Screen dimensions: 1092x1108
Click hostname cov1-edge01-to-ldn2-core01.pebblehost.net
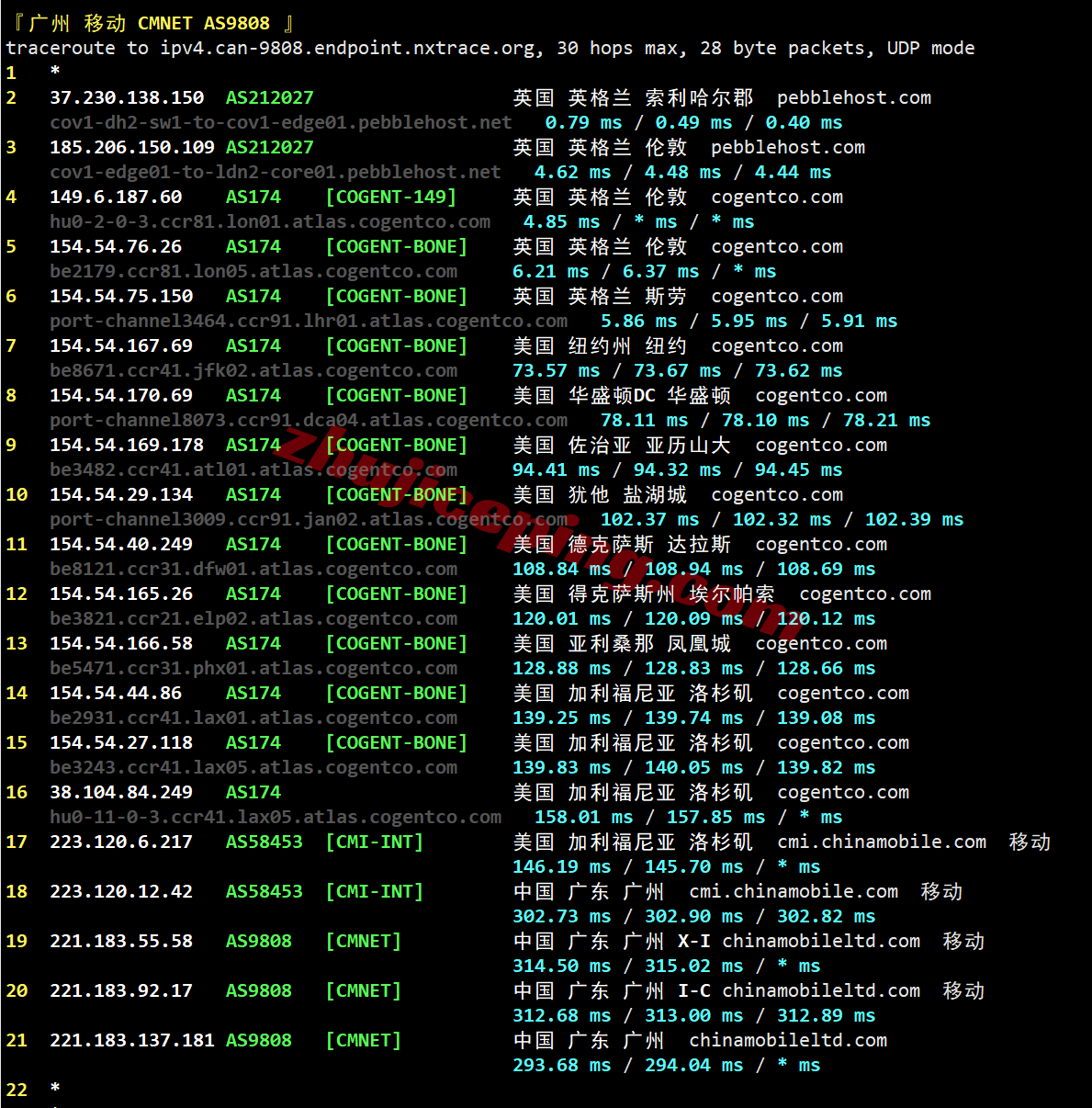[275, 172]
